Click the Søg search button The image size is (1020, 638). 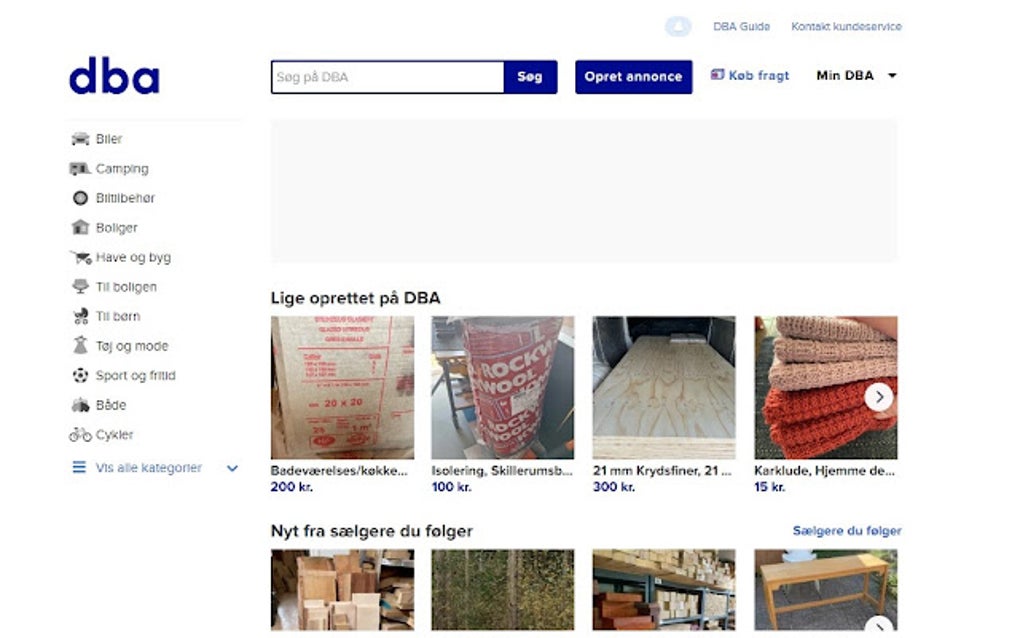tap(530, 77)
